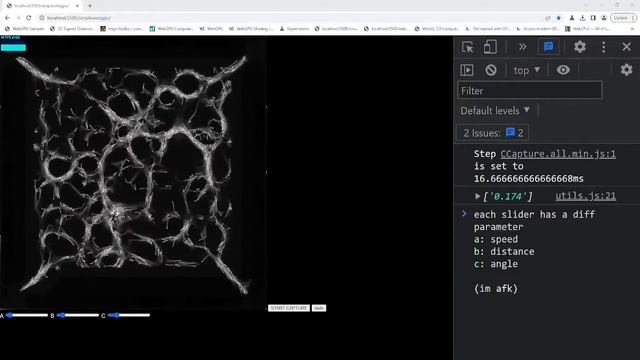The width and height of the screenshot is (640, 360).
Task: Open DevTools three-dot customize menu
Action: [x=604, y=47]
